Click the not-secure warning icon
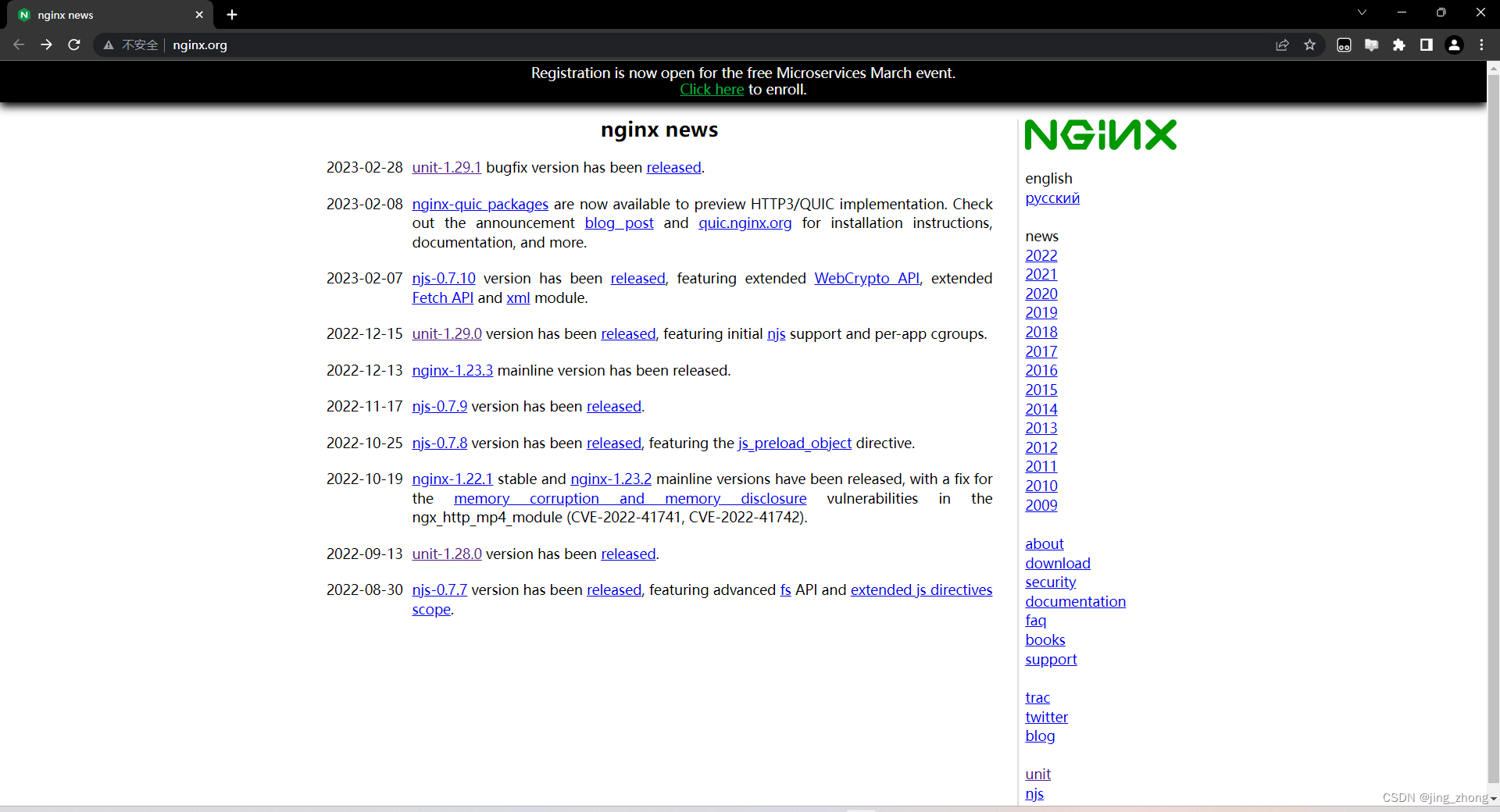The width and height of the screenshot is (1500, 812). click(109, 45)
